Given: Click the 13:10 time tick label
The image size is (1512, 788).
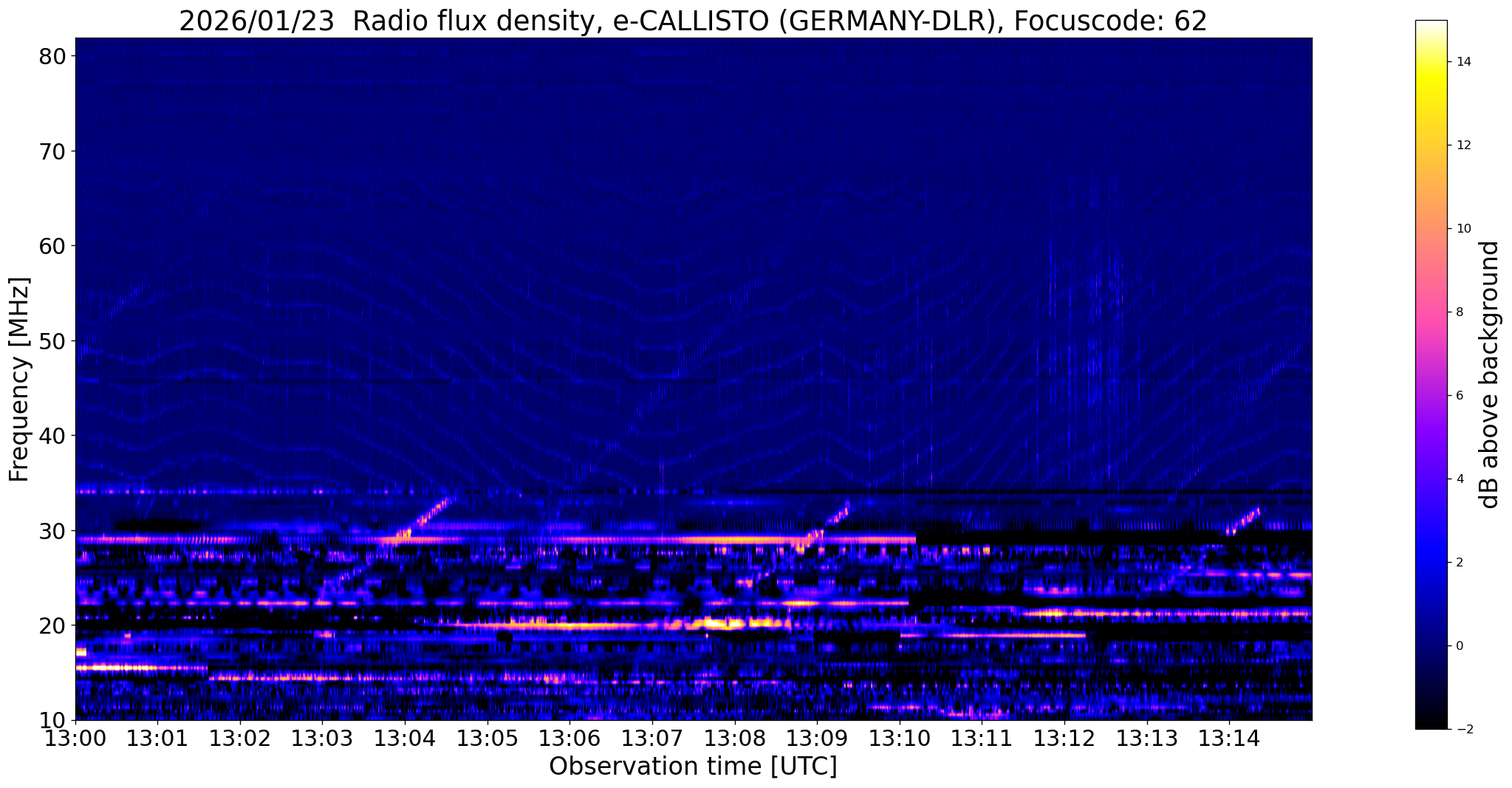Looking at the screenshot, I should (x=900, y=739).
